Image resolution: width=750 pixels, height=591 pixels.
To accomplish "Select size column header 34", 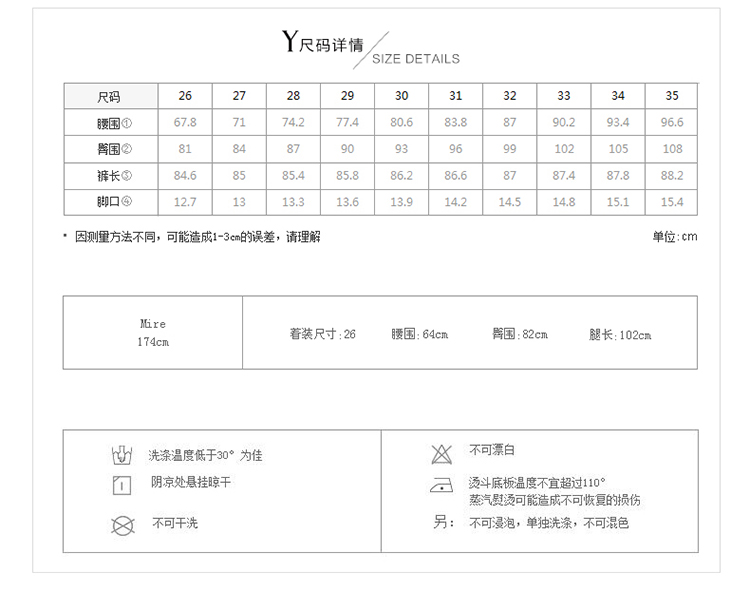I will point(618,96).
